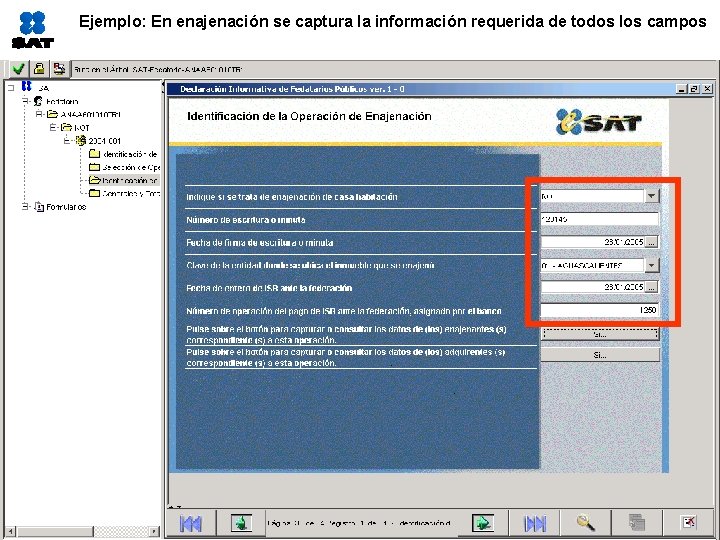Select the NOT tree item
The height and width of the screenshot is (540, 720).
(82, 128)
